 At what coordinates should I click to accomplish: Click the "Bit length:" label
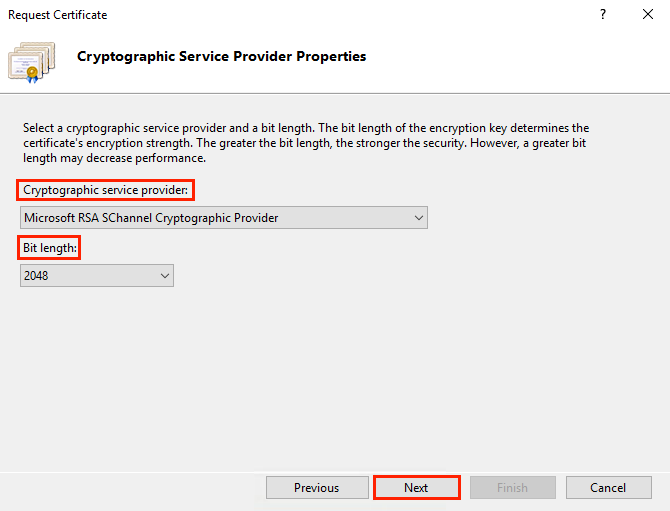pyautogui.click(x=50, y=247)
